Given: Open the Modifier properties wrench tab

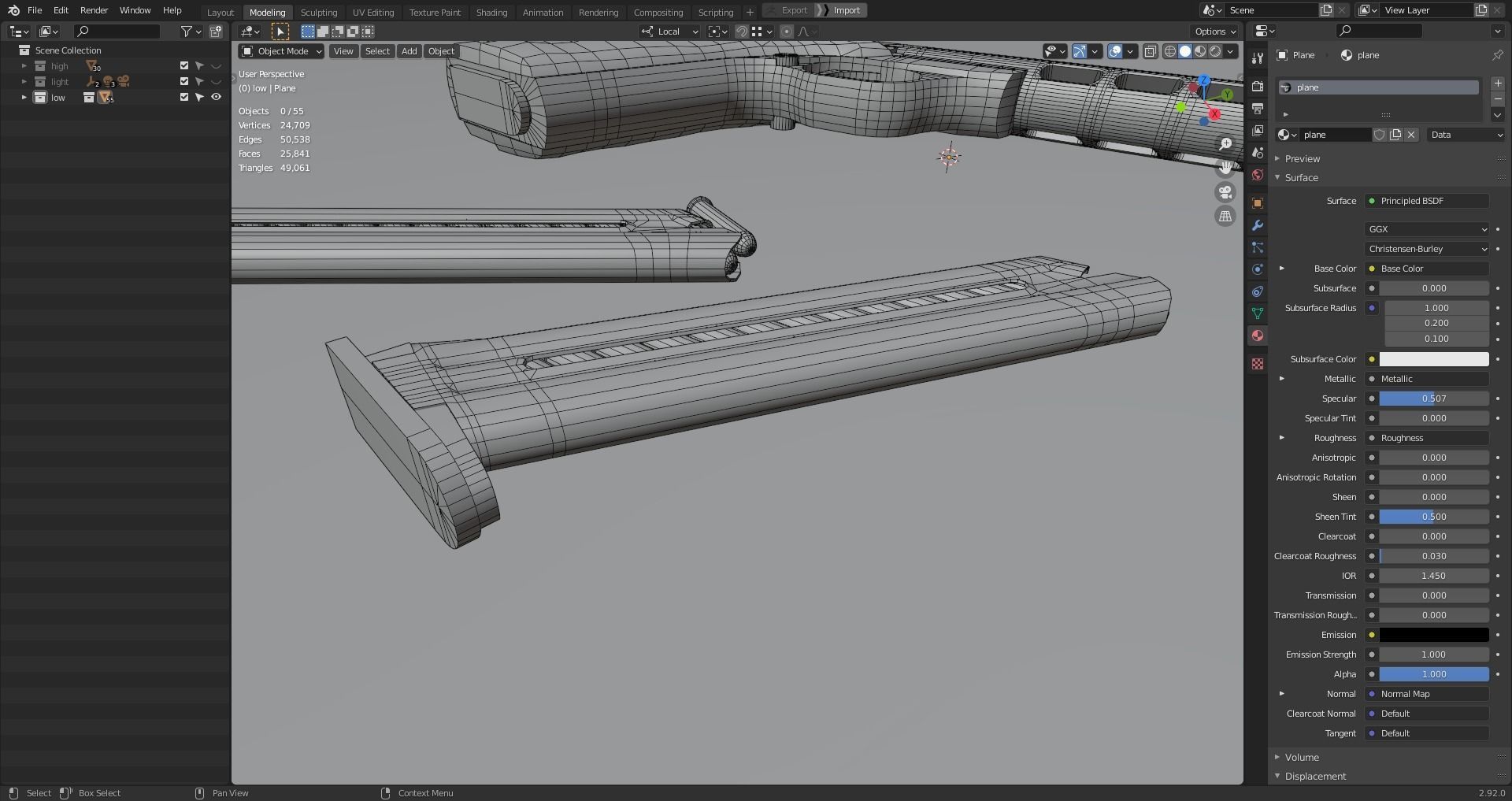Looking at the screenshot, I should pos(1258,225).
